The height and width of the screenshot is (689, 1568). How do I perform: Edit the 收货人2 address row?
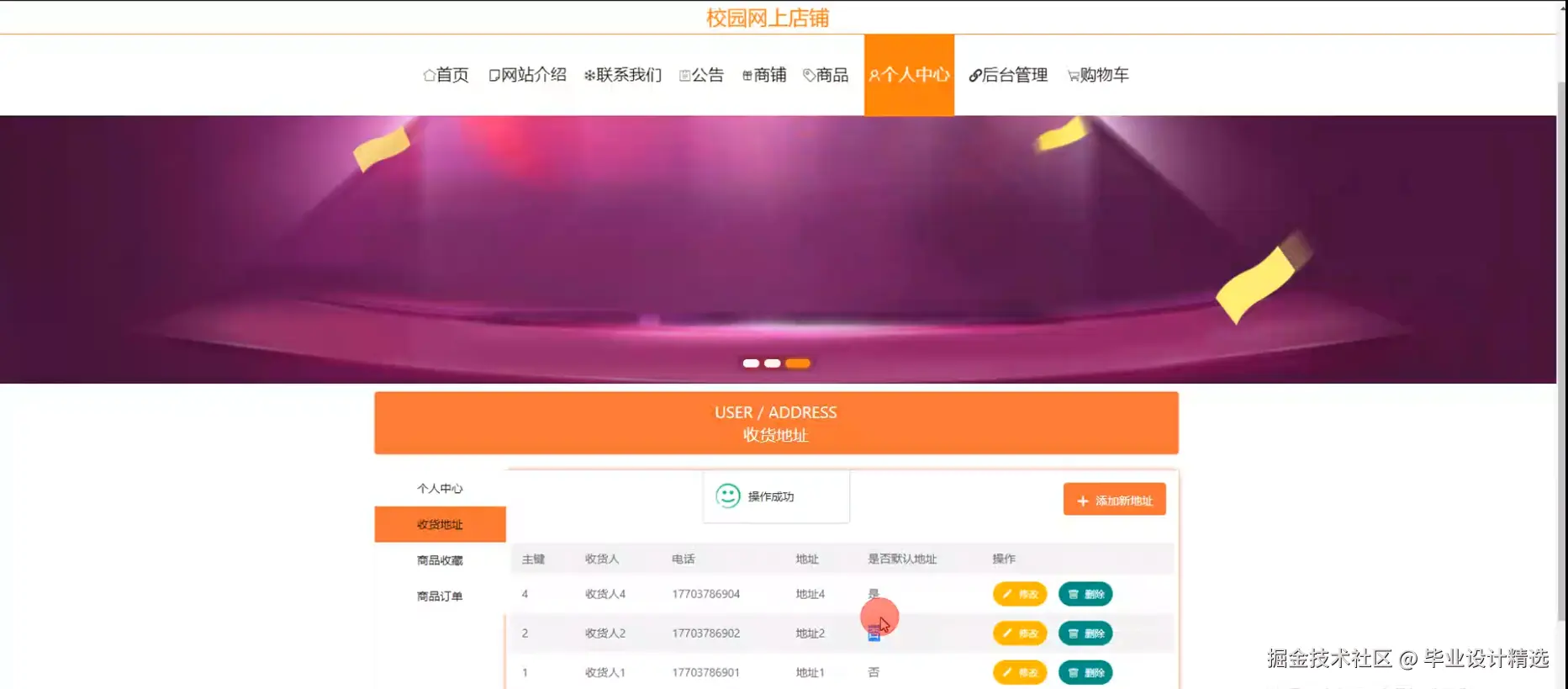[x=1020, y=633]
